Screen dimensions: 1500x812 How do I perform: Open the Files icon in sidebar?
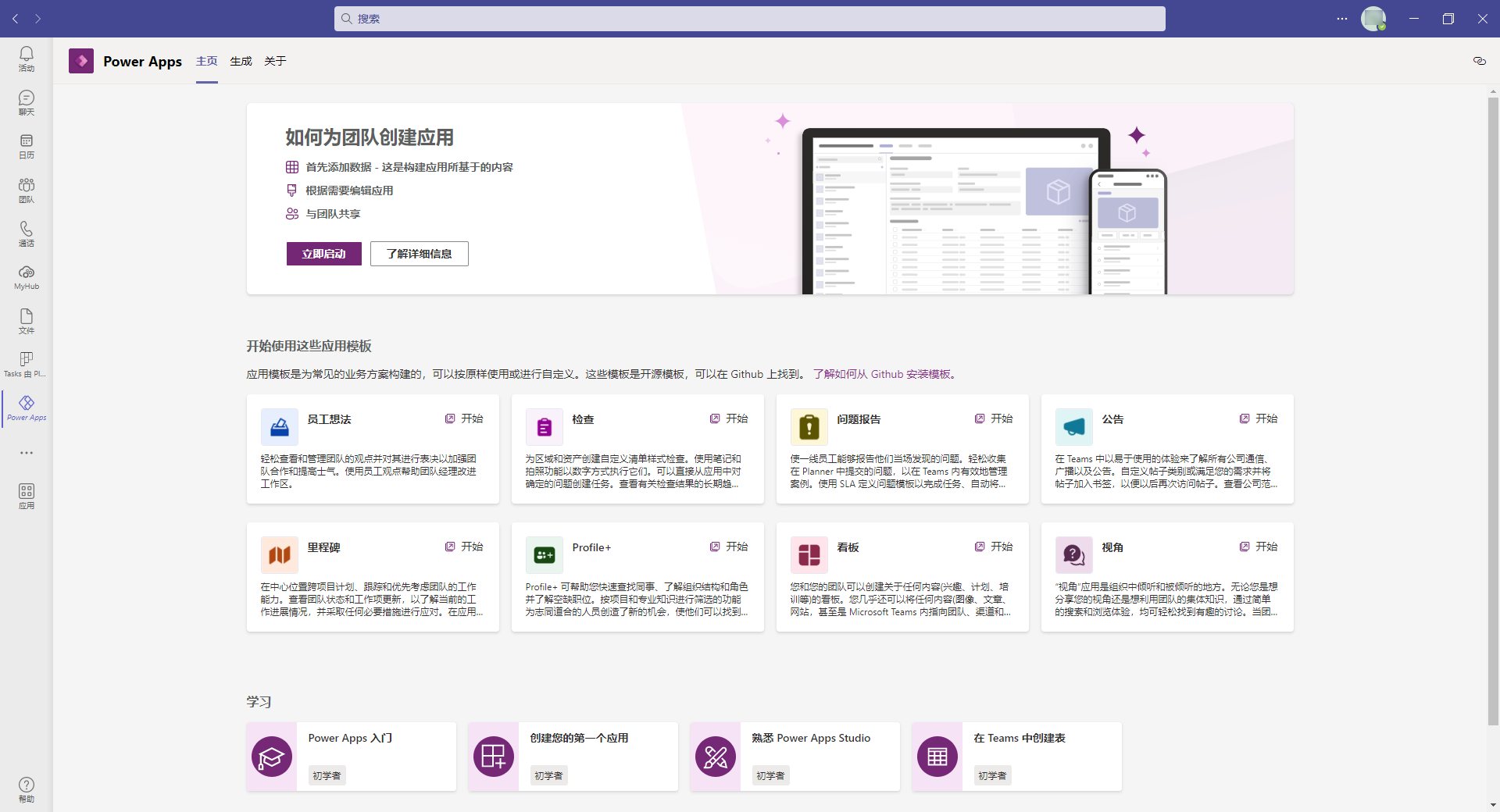[x=27, y=321]
